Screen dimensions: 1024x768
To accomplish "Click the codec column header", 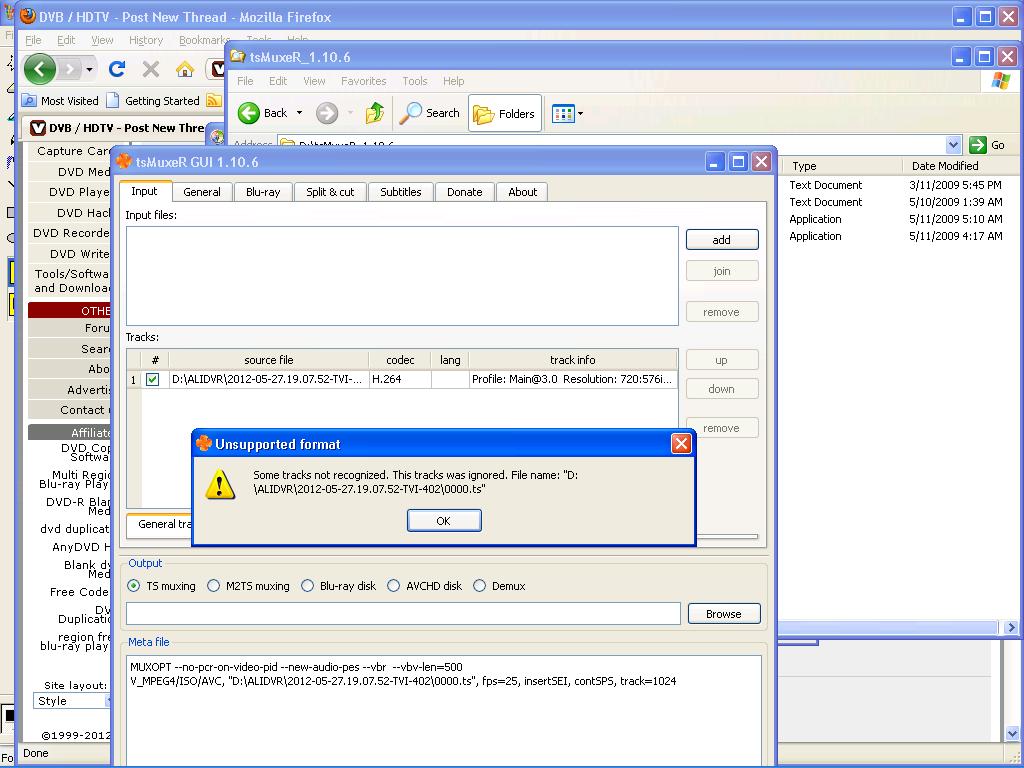I will (400, 360).
